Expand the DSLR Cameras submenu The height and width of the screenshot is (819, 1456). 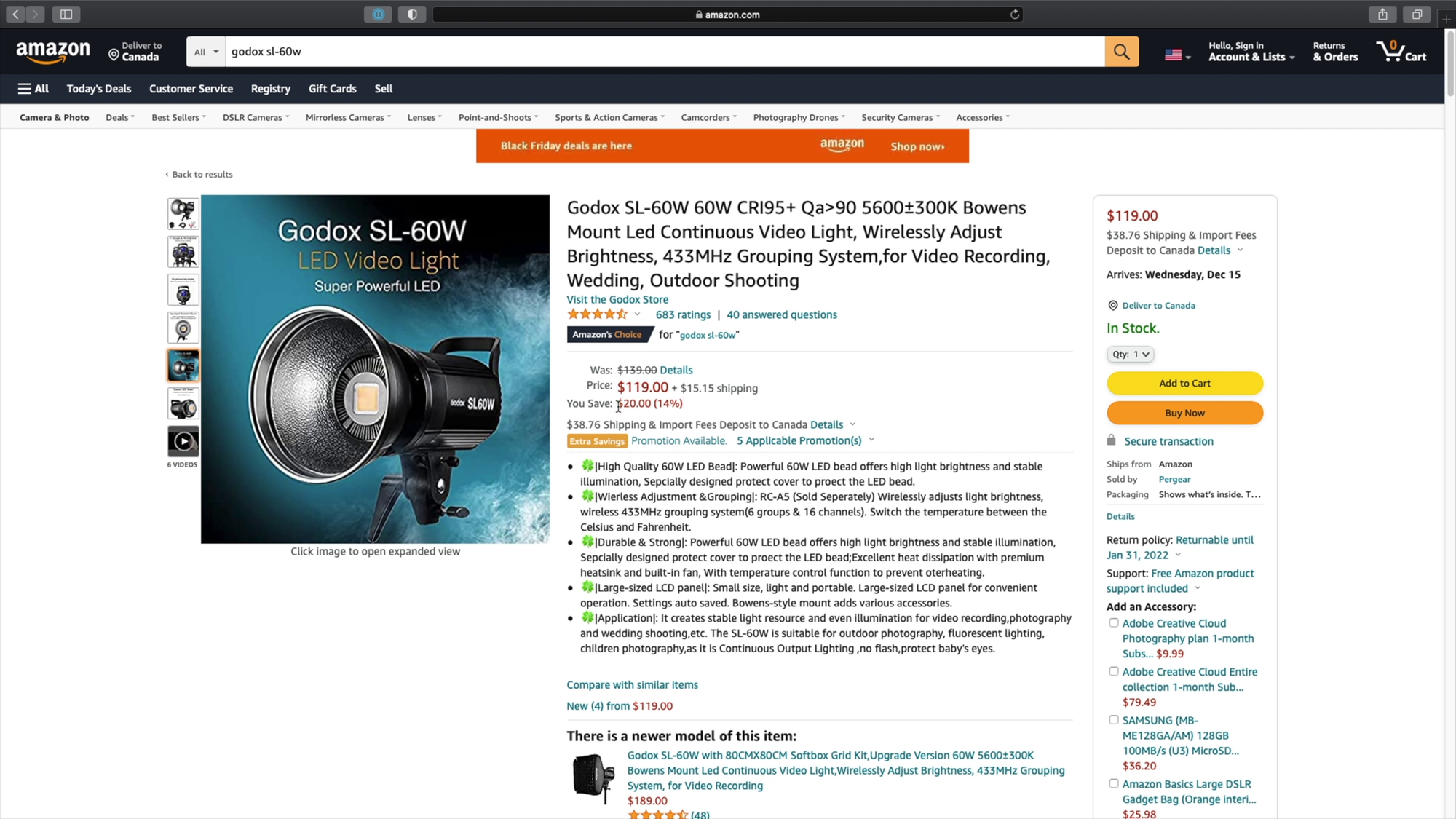pyautogui.click(x=256, y=117)
